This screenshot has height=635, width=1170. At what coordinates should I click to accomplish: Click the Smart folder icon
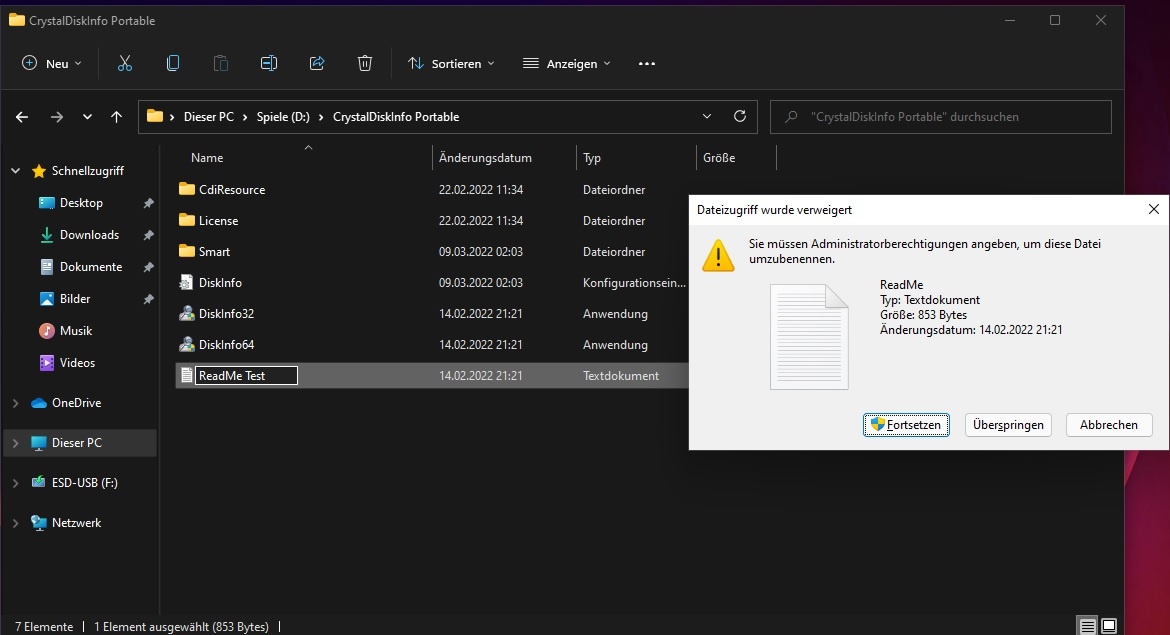click(x=187, y=251)
